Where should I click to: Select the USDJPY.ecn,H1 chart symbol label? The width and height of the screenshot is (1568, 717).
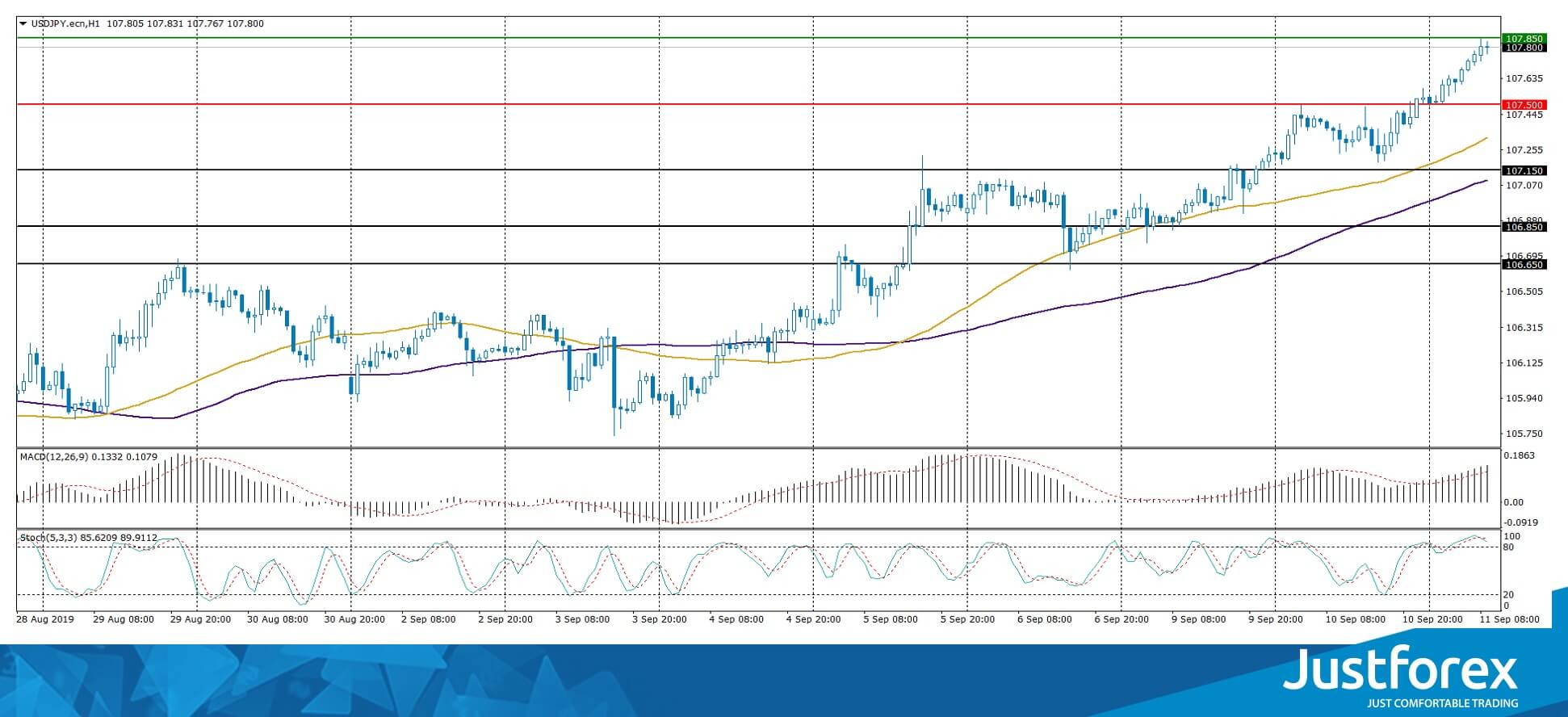click(65, 24)
